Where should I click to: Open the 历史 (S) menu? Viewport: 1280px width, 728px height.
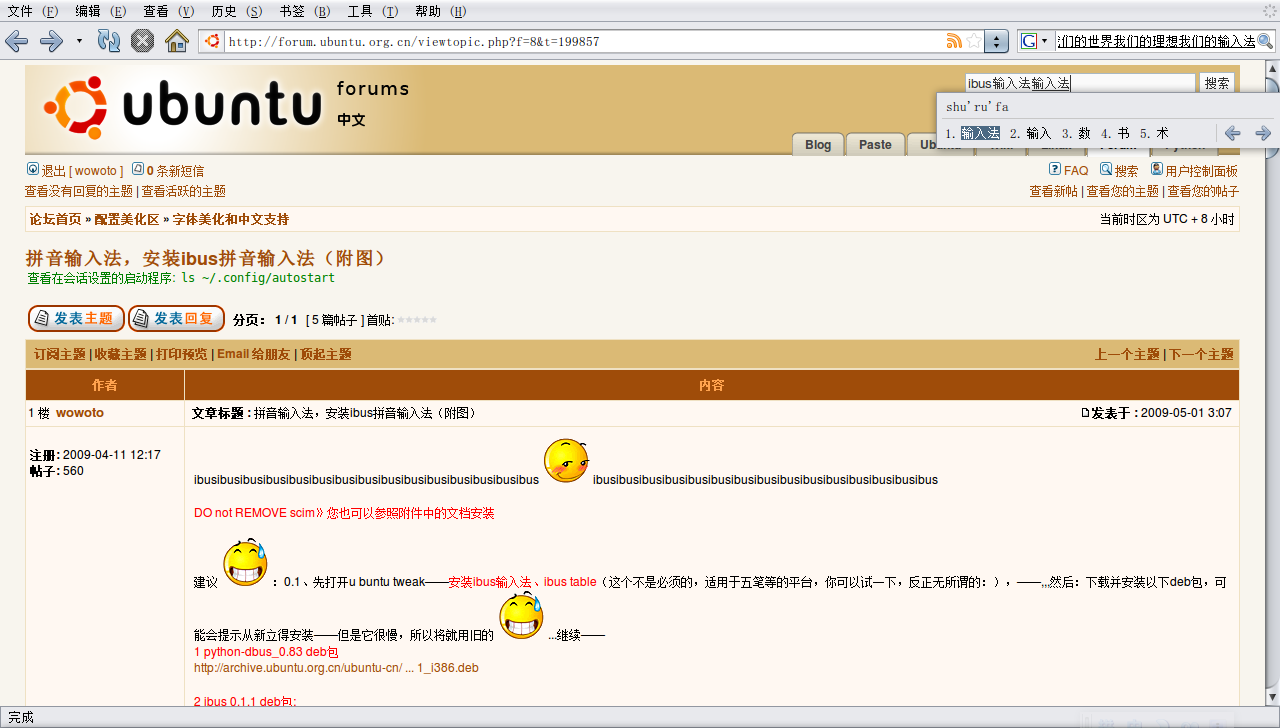point(237,11)
